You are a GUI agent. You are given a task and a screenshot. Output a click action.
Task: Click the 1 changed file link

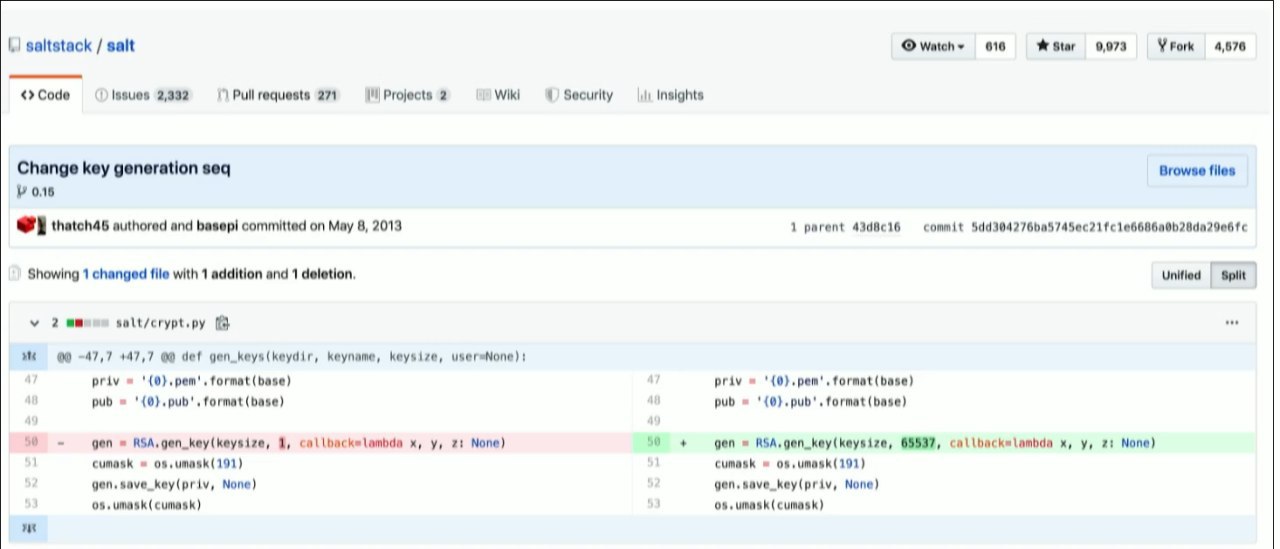[x=126, y=273]
